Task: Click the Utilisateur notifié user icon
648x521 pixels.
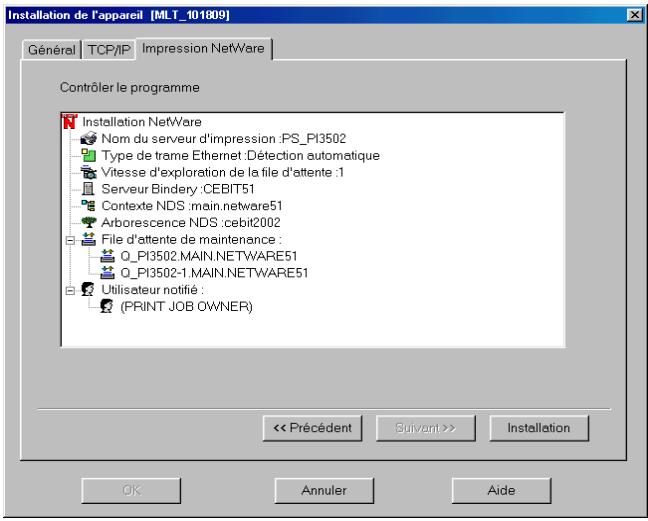Action: [88, 289]
